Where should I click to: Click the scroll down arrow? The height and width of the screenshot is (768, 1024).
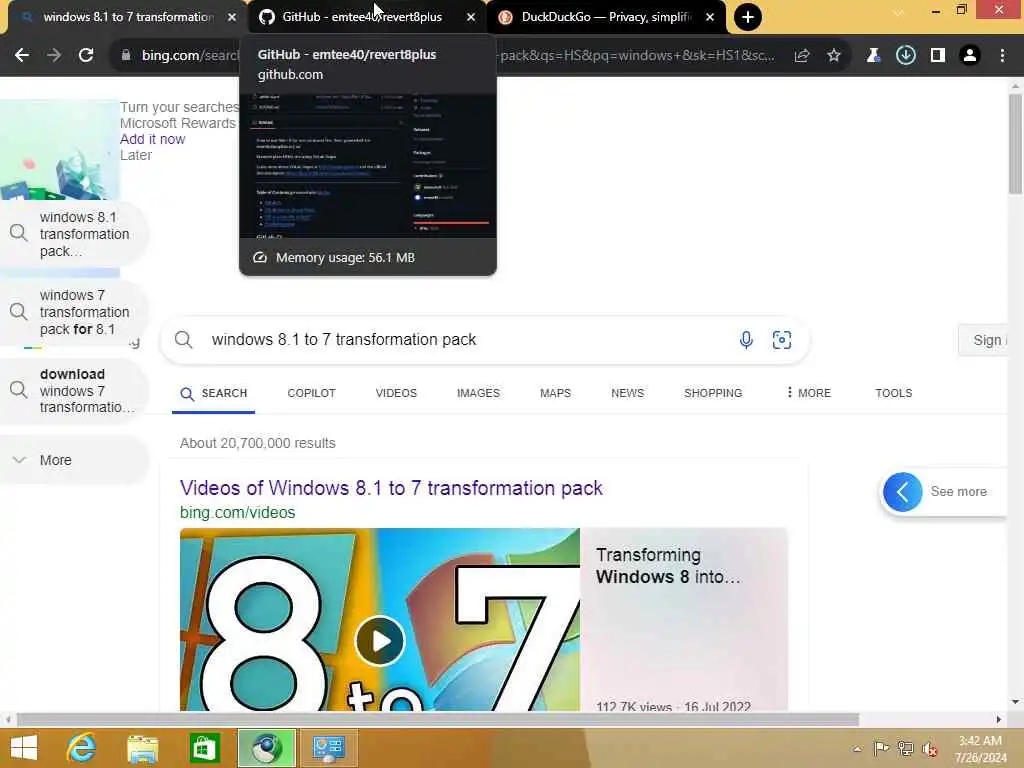pos(1015,702)
